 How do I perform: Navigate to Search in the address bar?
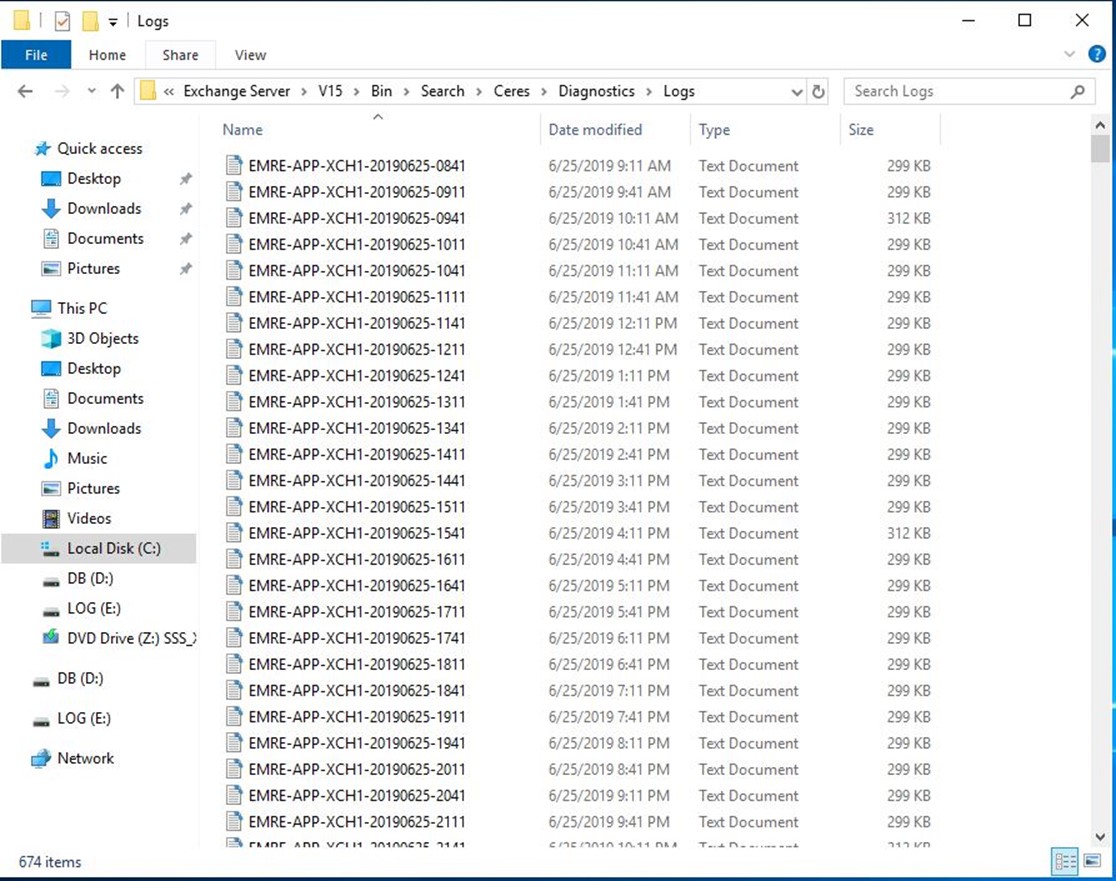tap(443, 91)
